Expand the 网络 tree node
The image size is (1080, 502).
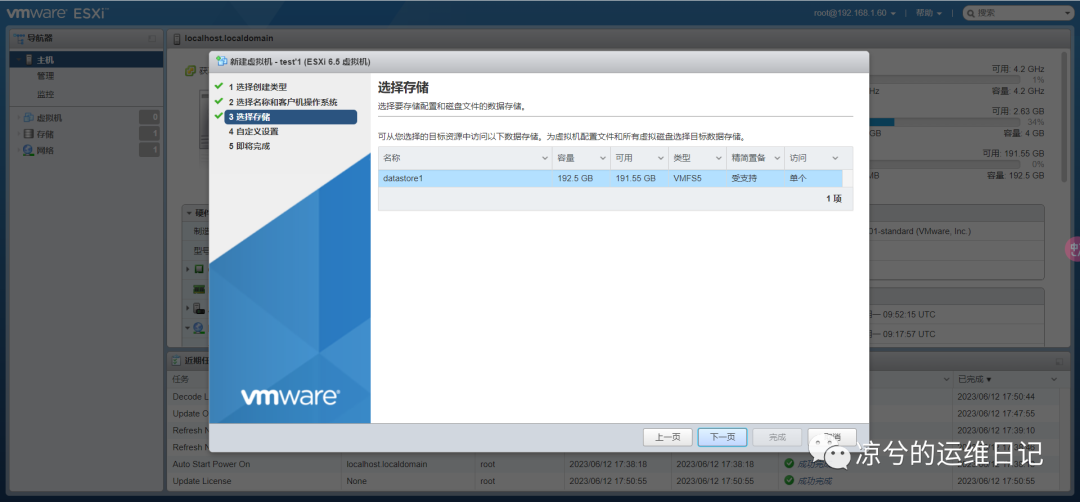pyautogui.click(x=18, y=150)
